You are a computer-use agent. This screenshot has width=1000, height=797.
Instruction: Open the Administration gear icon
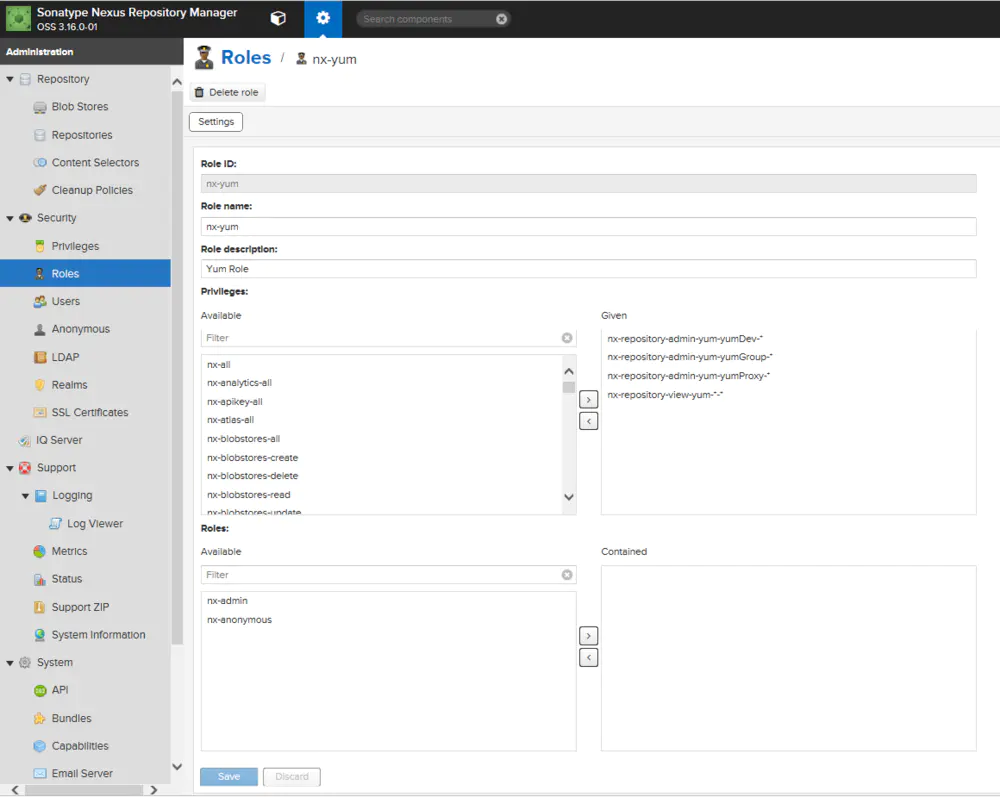click(x=323, y=18)
